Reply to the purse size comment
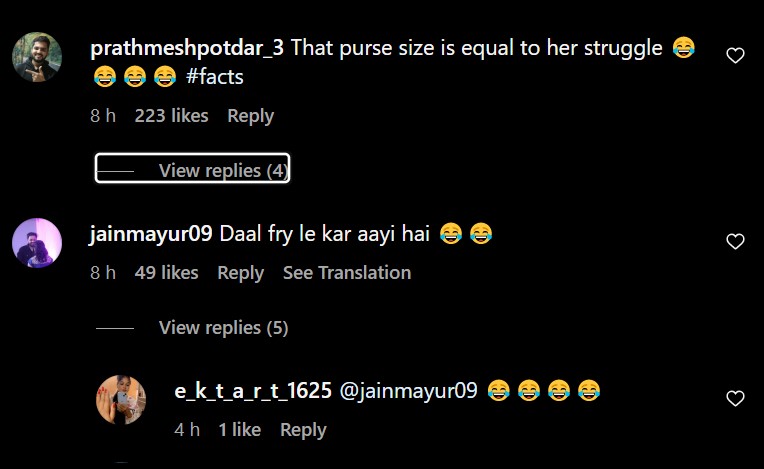 pyautogui.click(x=250, y=116)
